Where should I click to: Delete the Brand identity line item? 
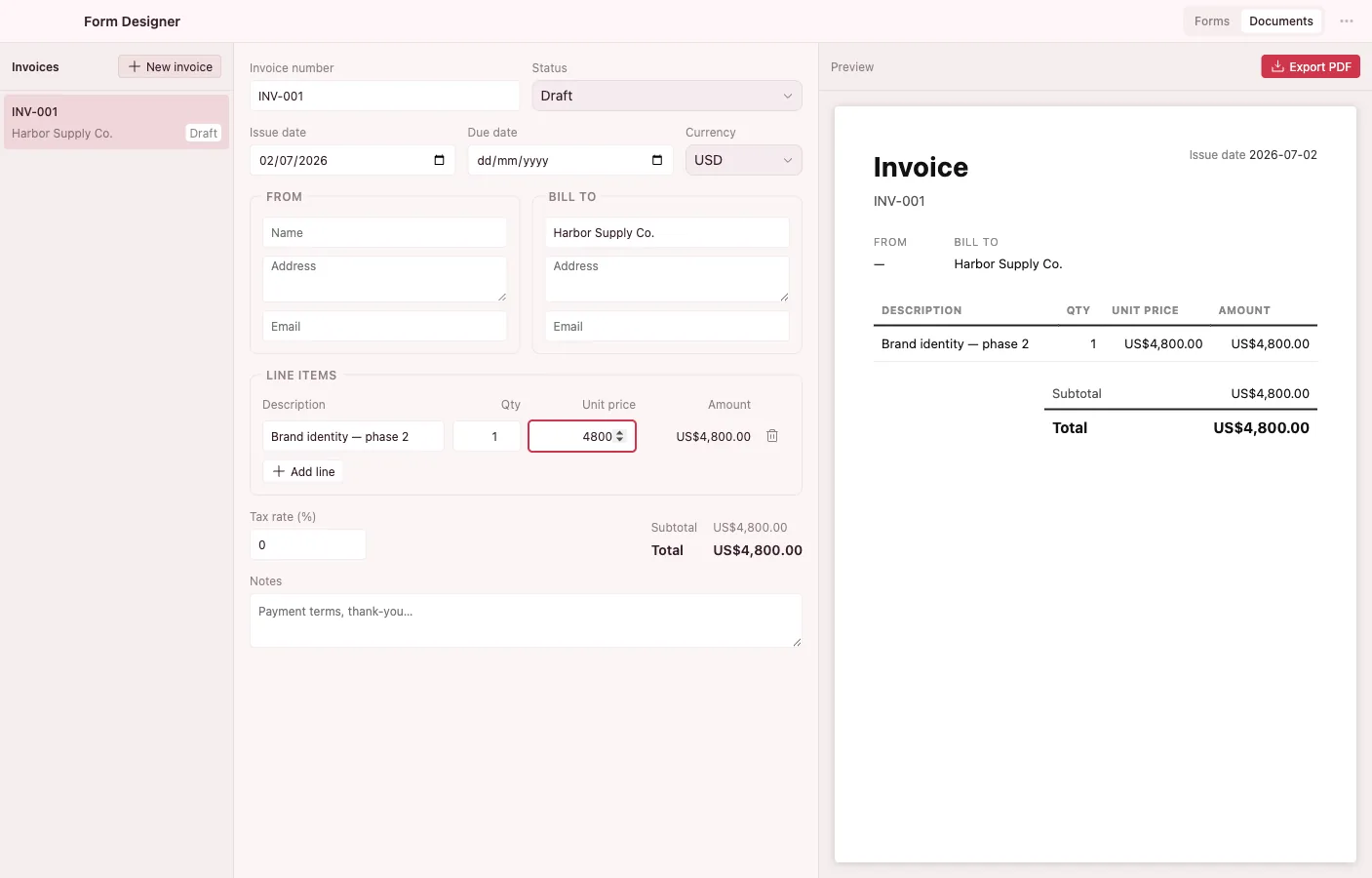click(772, 436)
